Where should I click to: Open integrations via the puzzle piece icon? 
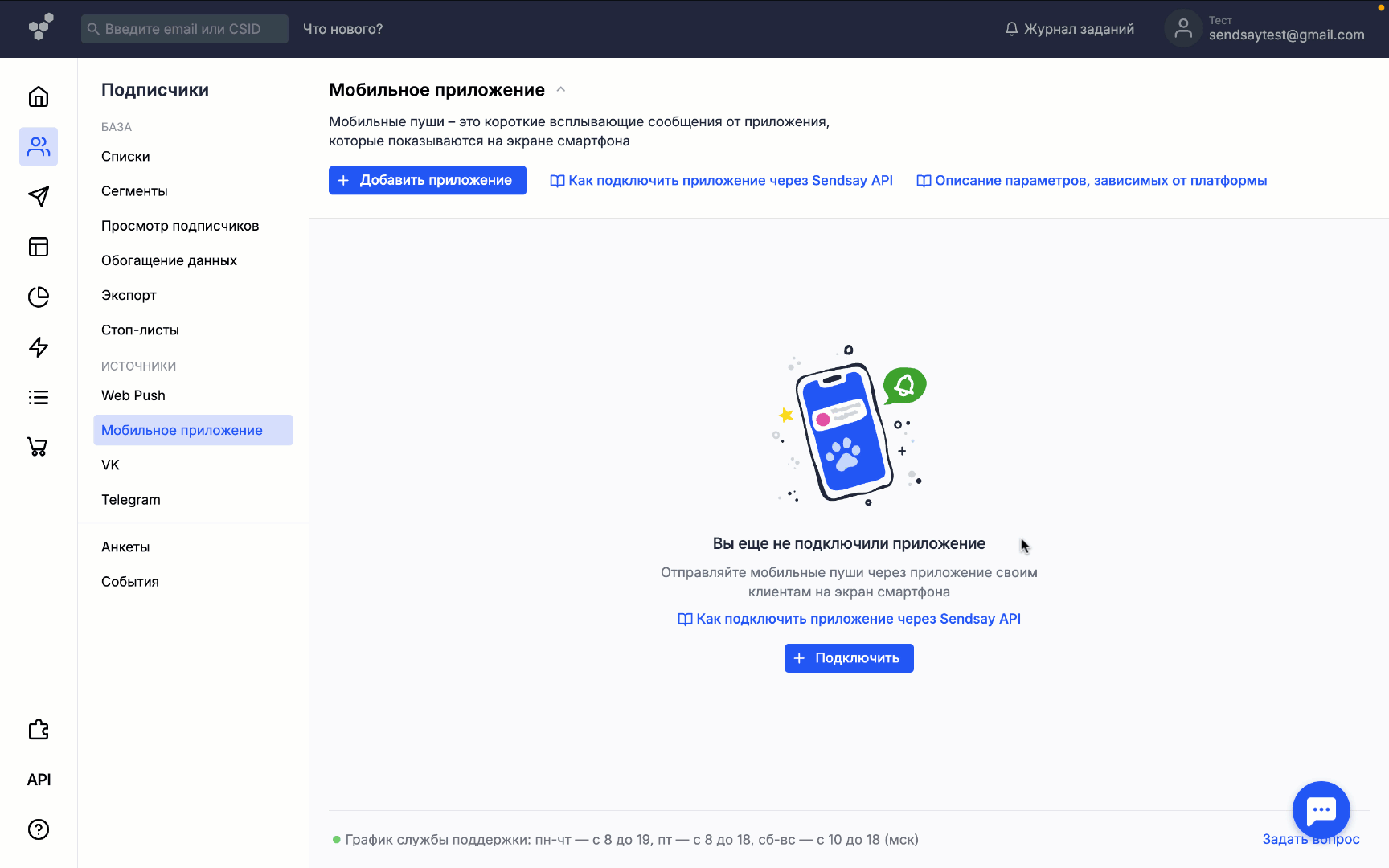pos(38,729)
